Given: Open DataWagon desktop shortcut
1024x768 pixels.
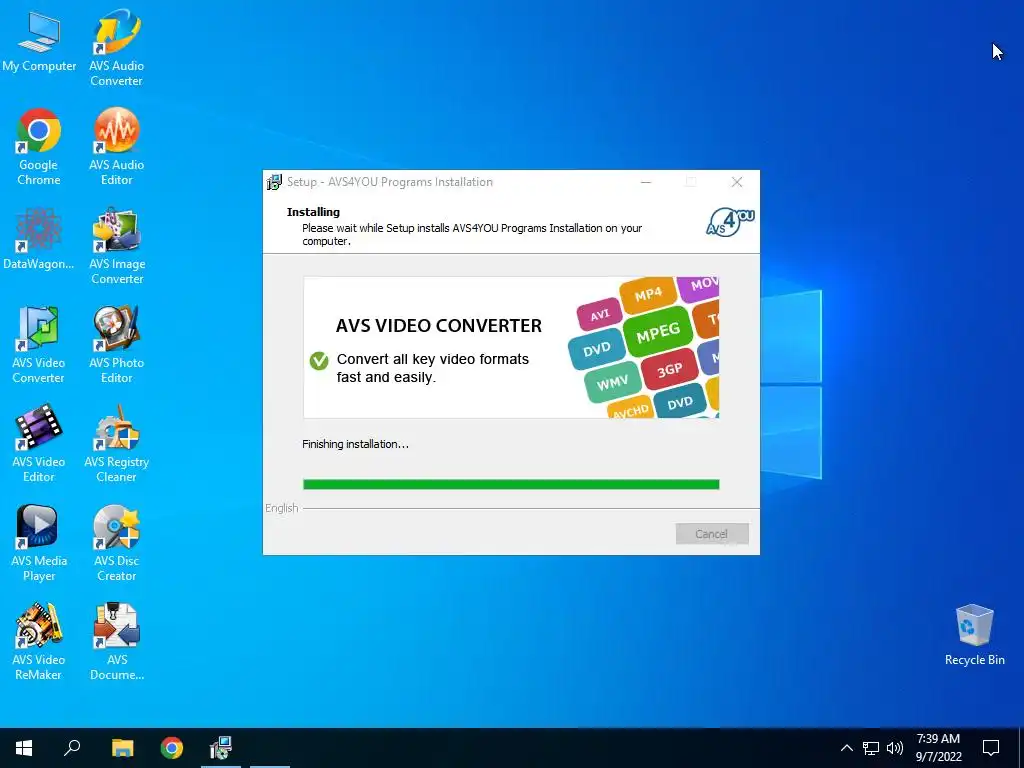Looking at the screenshot, I should [x=39, y=239].
